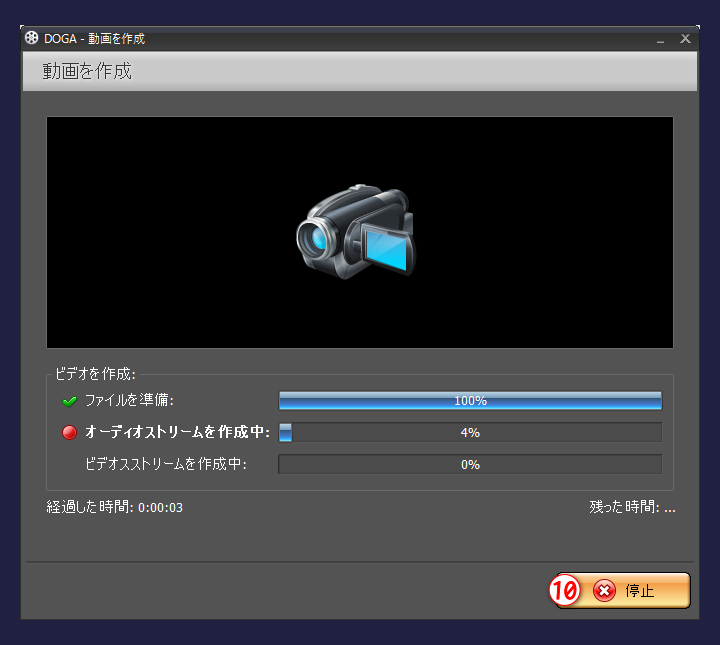Click the DOGA film reel icon in title bar
Image resolution: width=720 pixels, height=645 pixels.
32,38
